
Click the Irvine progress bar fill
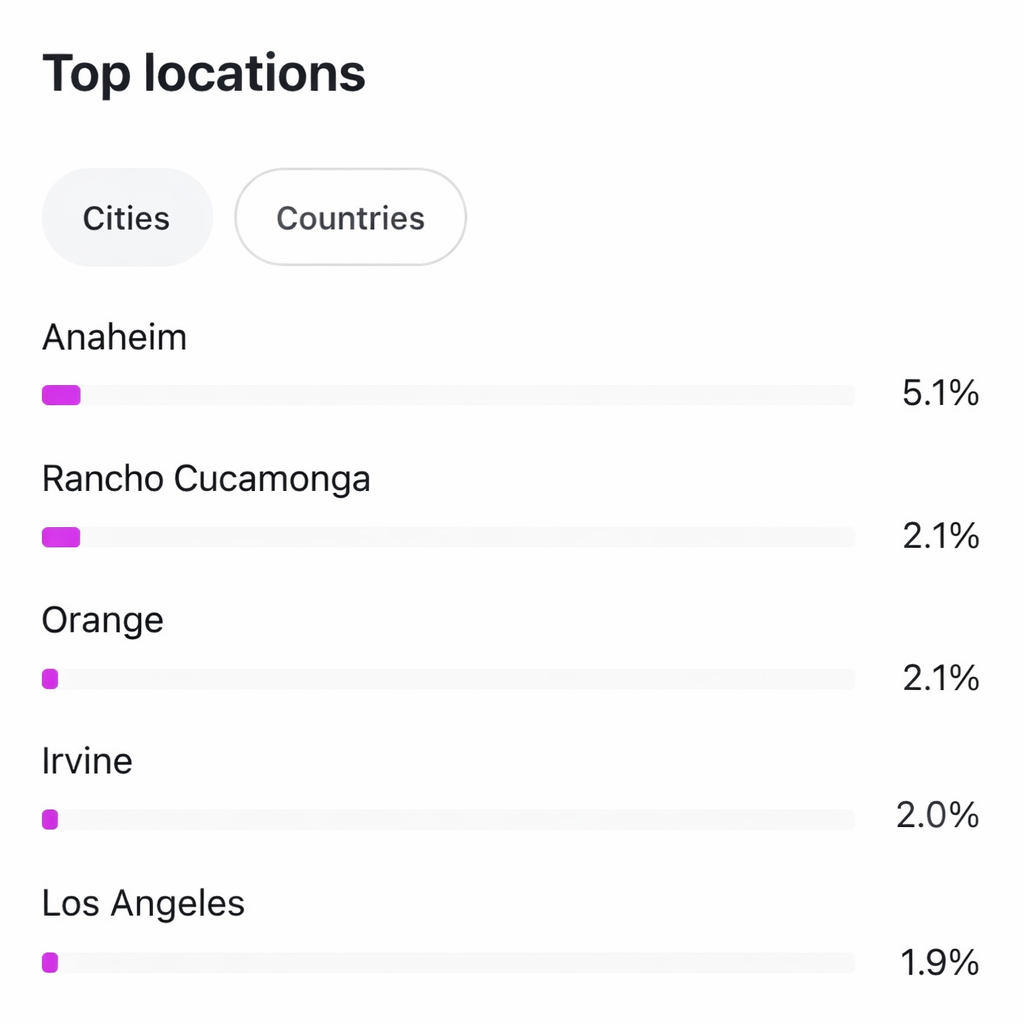coord(50,820)
